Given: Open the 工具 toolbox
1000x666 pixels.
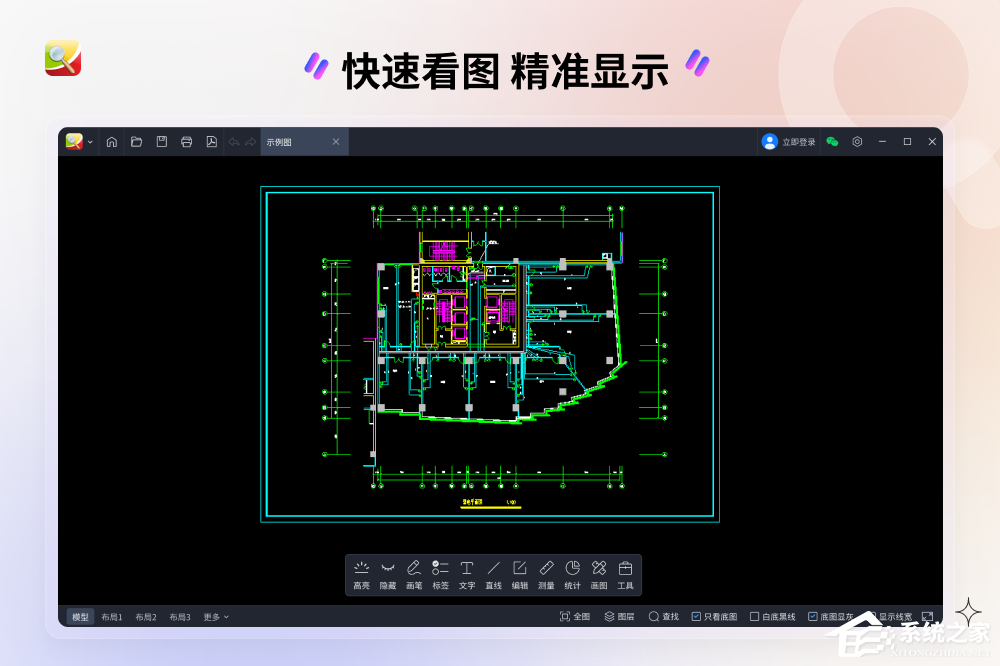Looking at the screenshot, I should (x=626, y=575).
